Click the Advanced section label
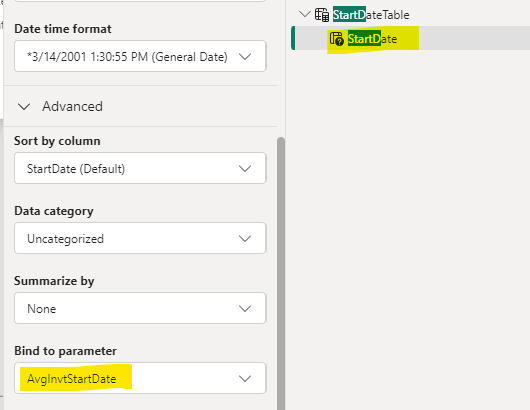The image size is (530, 410). click(72, 106)
